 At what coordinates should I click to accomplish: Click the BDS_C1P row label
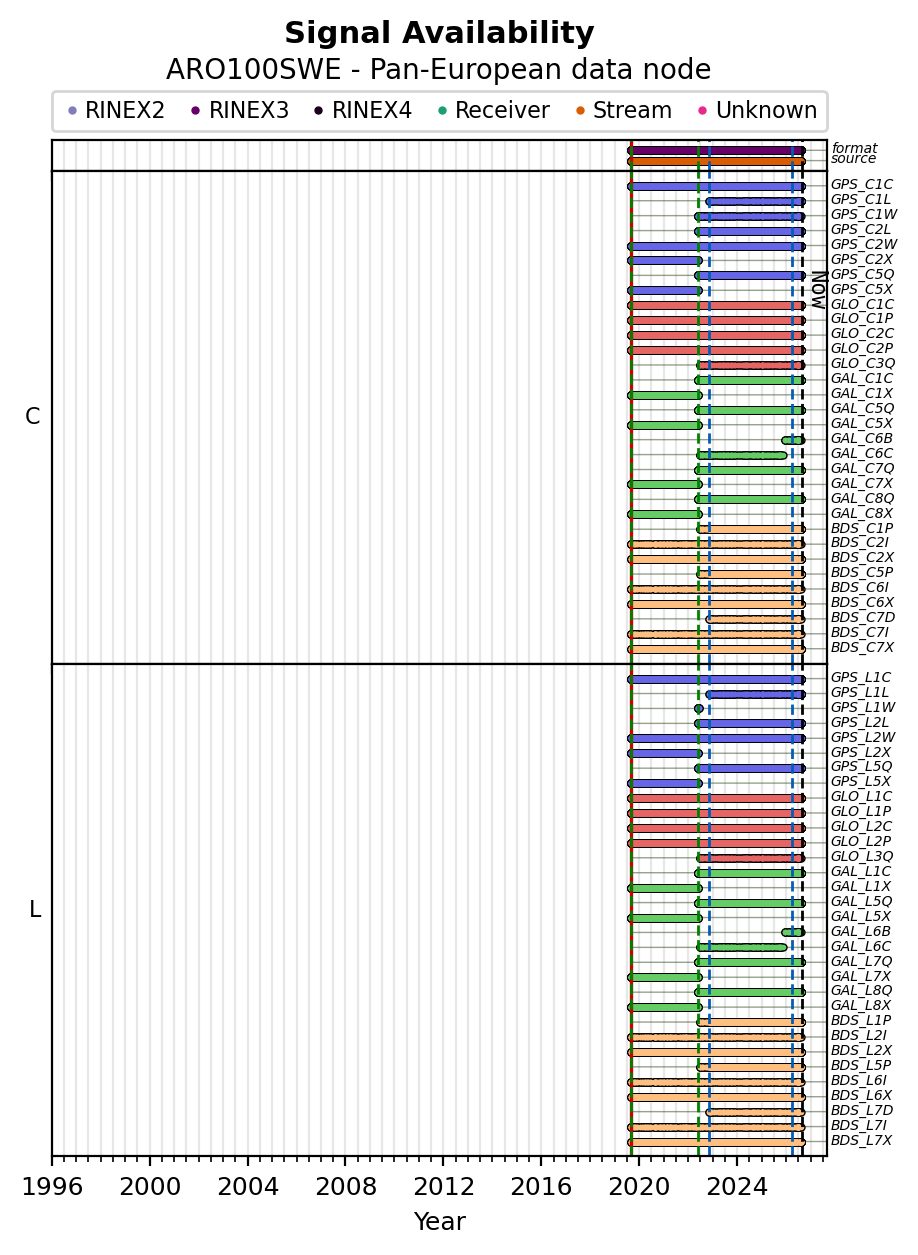point(862,527)
